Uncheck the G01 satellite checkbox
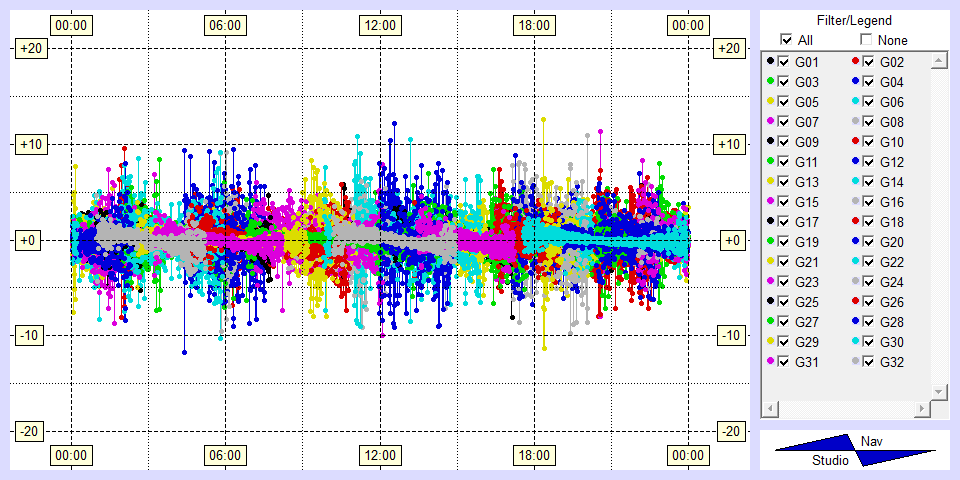 (x=784, y=62)
